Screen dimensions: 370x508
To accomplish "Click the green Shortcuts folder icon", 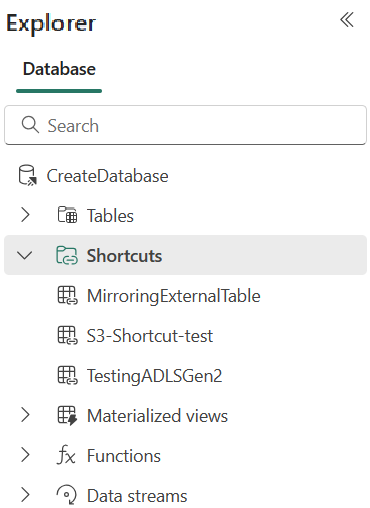I will 67,255.
